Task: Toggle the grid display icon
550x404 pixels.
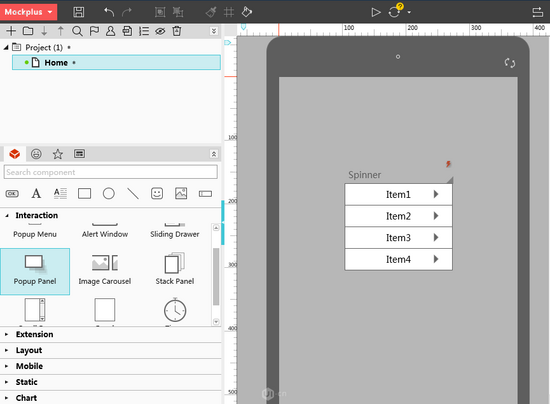Action: [229, 12]
